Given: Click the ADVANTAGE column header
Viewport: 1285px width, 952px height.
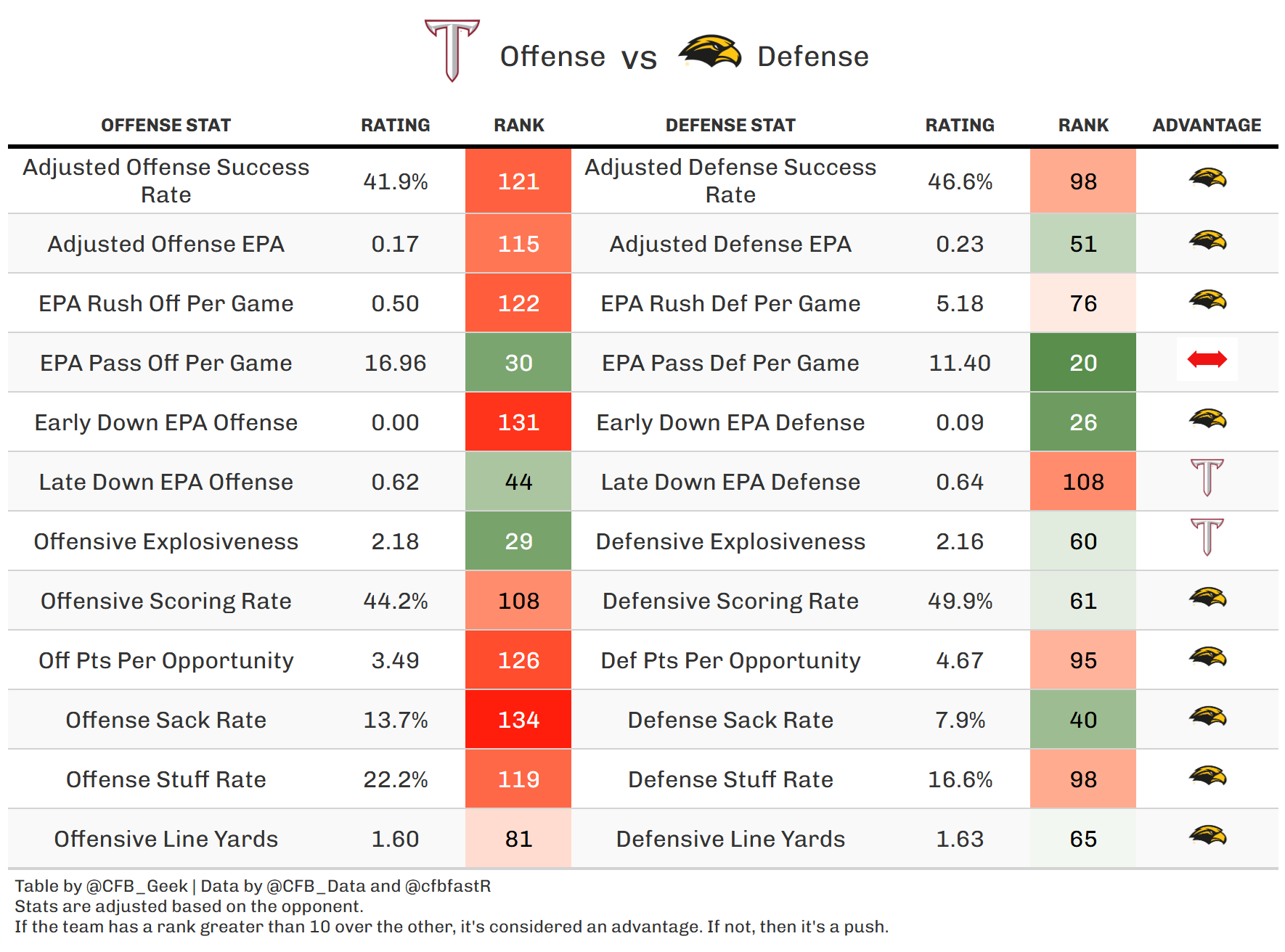Looking at the screenshot, I should point(1207,126).
